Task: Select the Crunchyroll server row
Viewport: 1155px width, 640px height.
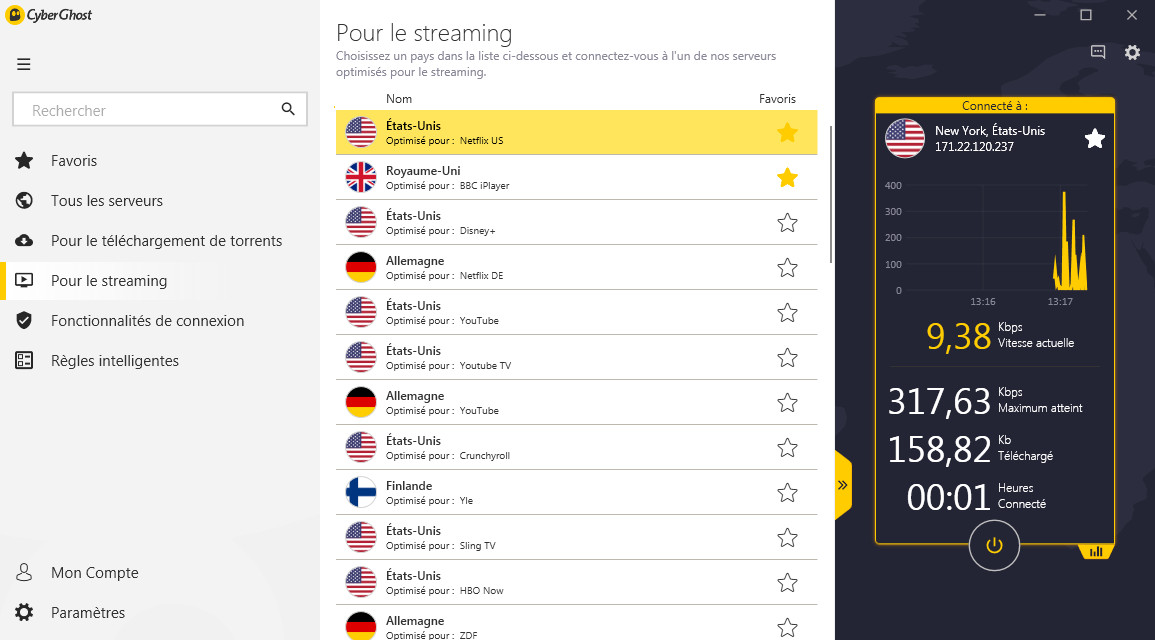Action: click(576, 447)
